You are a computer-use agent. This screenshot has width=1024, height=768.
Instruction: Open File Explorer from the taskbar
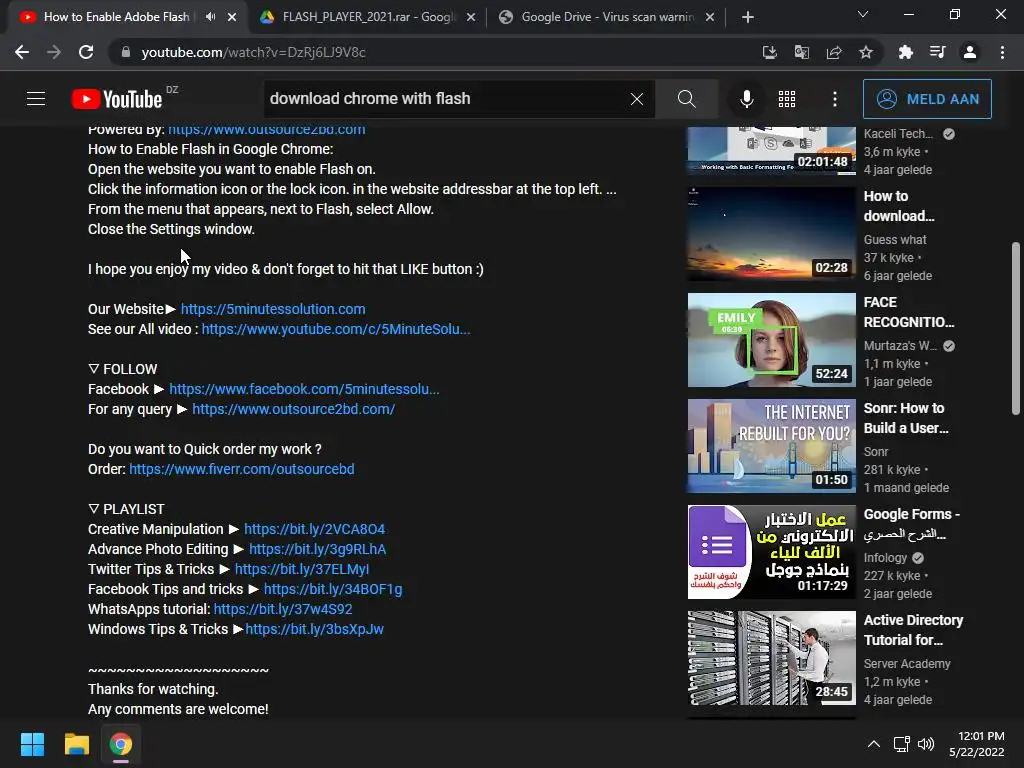(x=76, y=744)
